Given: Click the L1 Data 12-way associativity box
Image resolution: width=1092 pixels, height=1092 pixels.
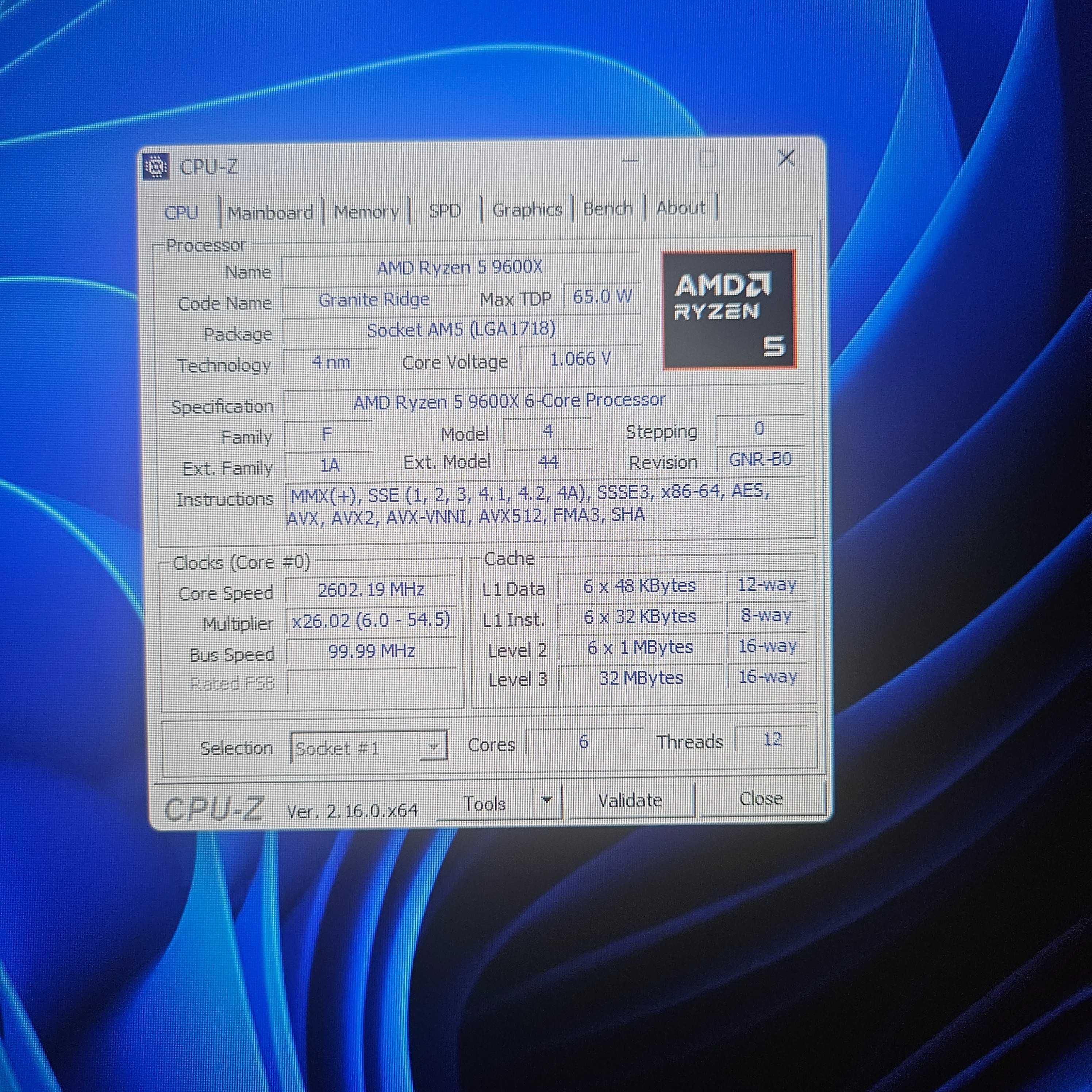Looking at the screenshot, I should (766, 584).
